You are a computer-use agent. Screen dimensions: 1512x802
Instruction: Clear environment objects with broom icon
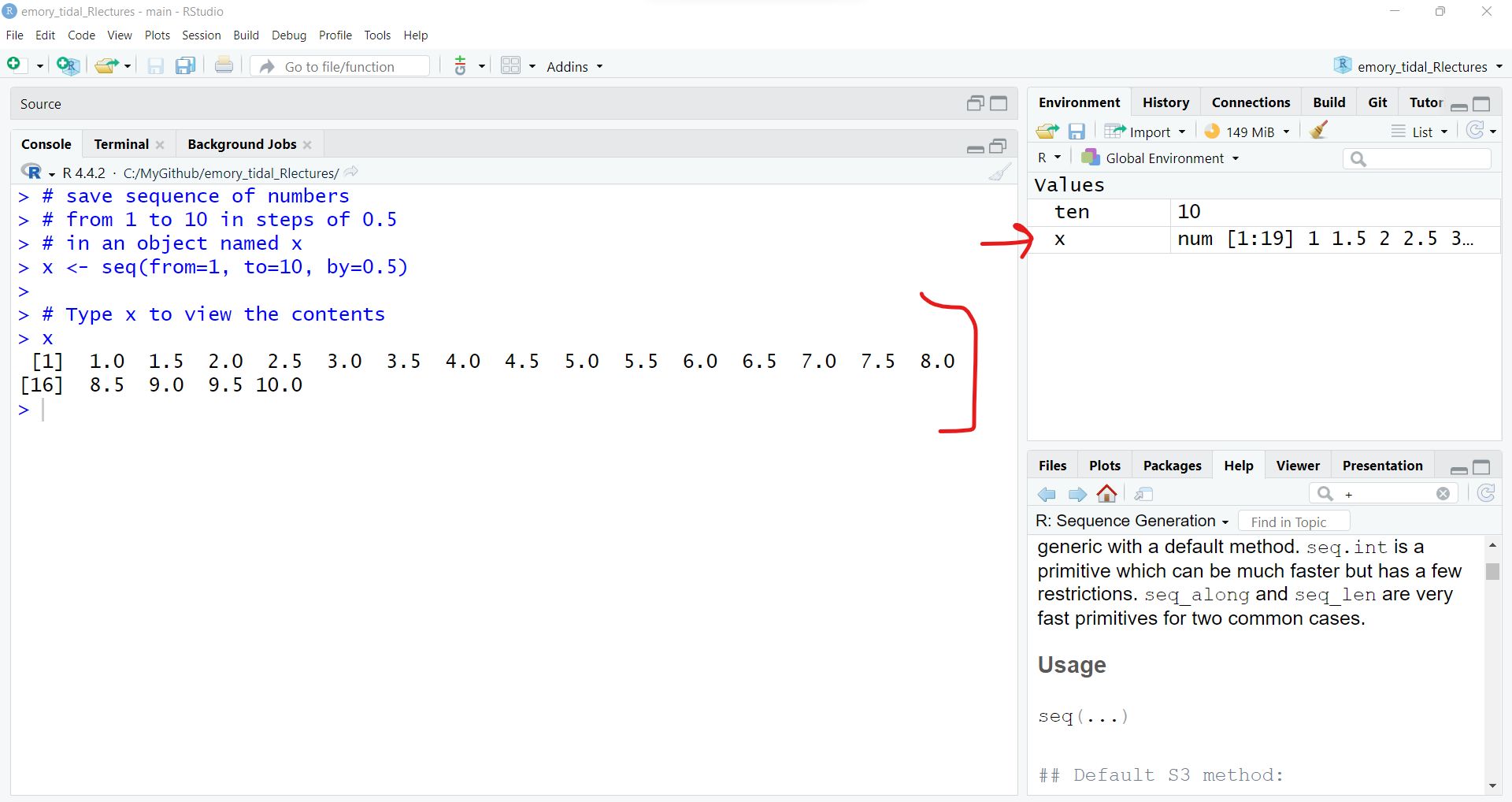coord(1319,131)
